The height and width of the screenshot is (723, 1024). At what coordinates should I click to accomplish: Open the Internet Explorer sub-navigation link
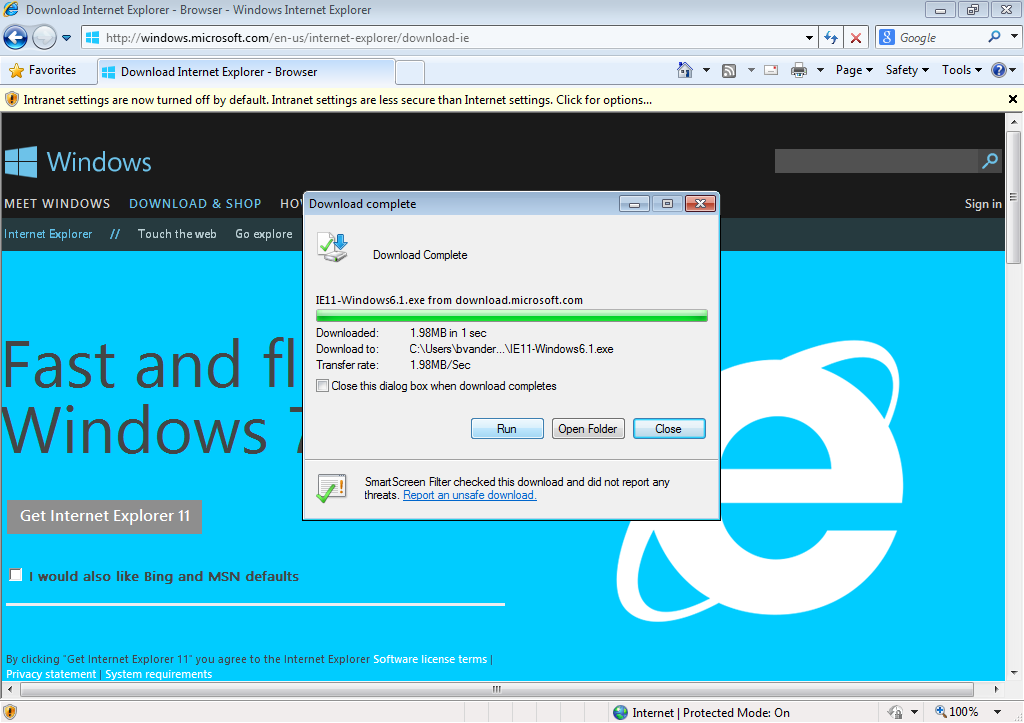(x=48, y=234)
